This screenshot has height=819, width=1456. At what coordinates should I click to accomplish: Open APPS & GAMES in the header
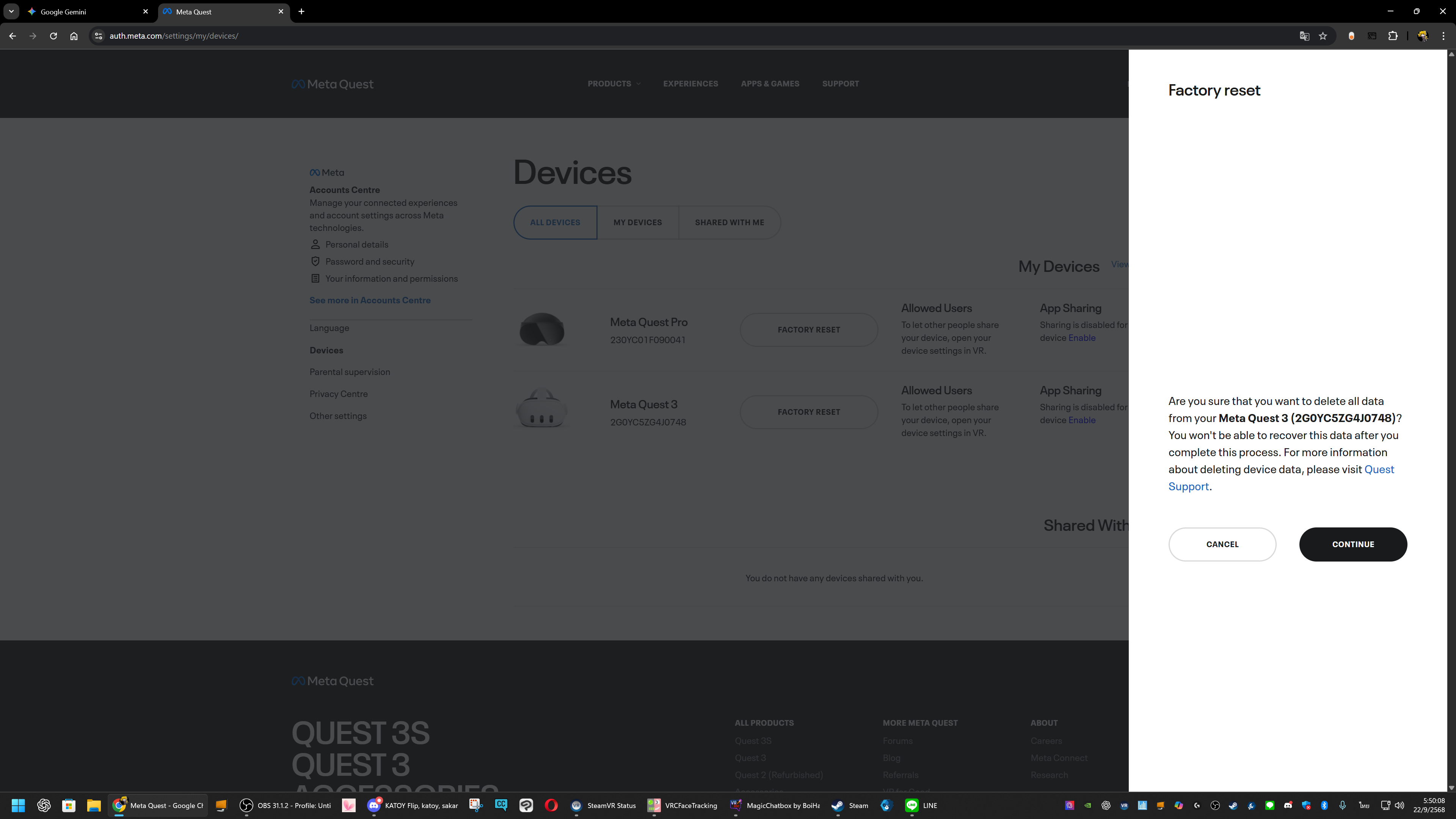[x=770, y=84]
